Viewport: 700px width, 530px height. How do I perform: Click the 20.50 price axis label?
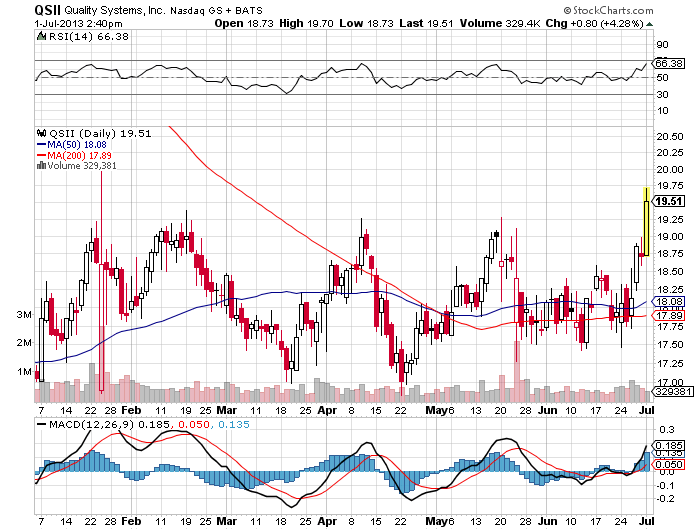(670, 137)
